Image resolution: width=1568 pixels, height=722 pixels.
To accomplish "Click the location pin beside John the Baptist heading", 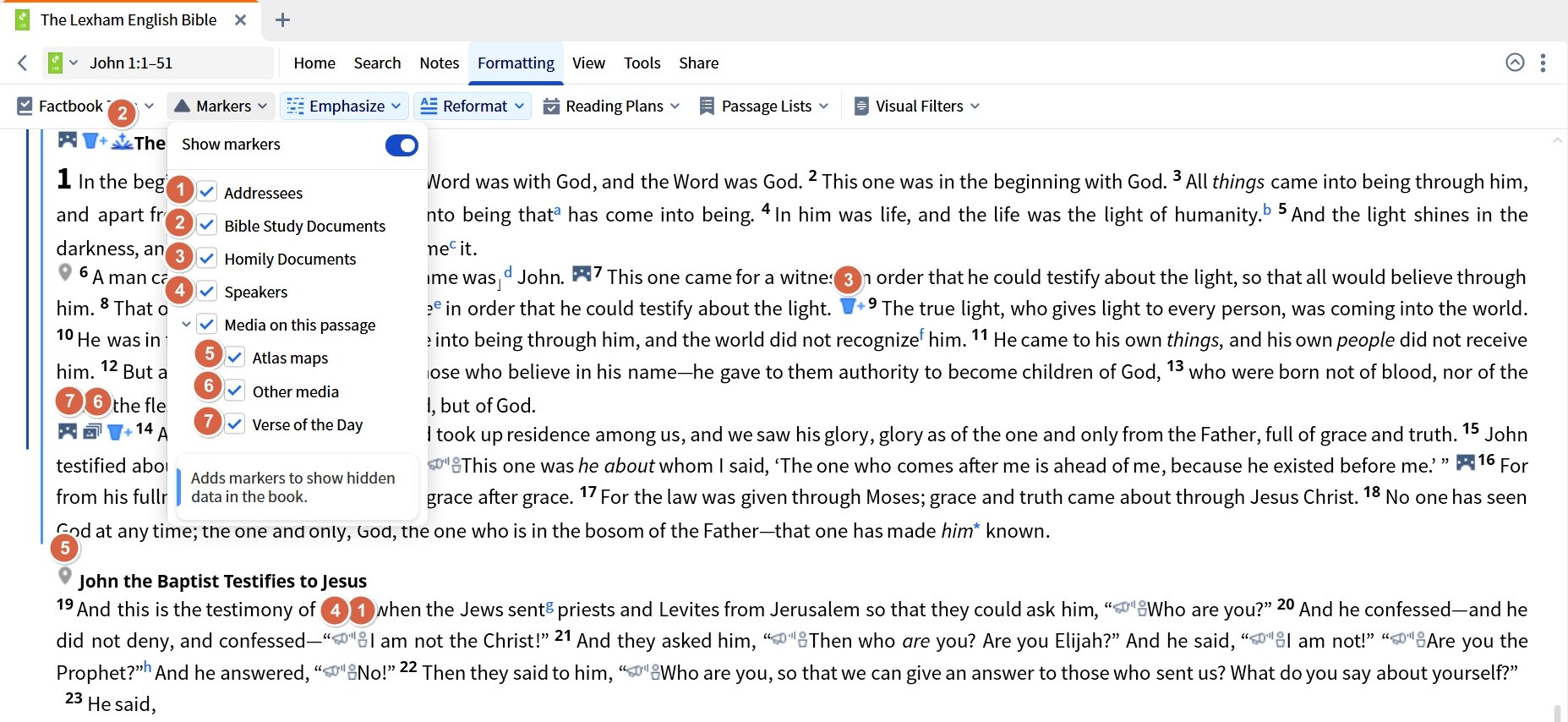I will pyautogui.click(x=65, y=577).
